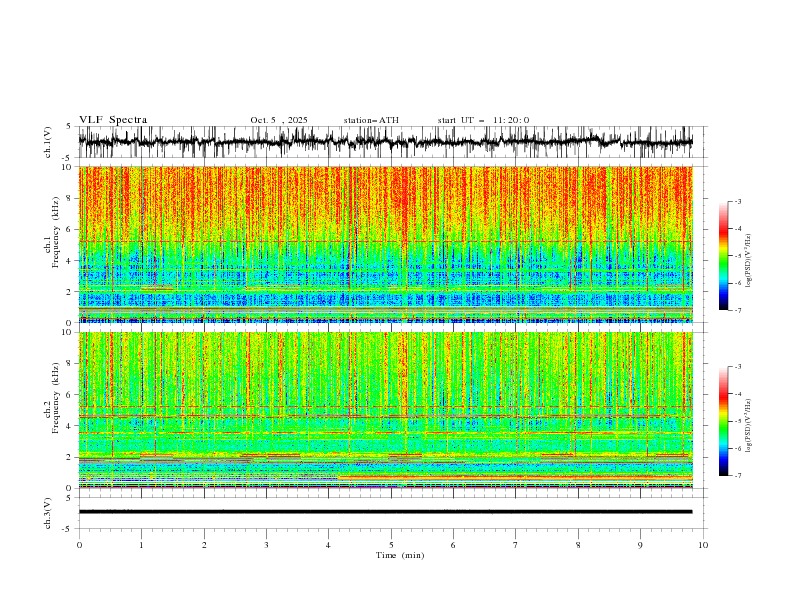
Task: Click tick "0" on the Time axis
Action: click(79, 545)
